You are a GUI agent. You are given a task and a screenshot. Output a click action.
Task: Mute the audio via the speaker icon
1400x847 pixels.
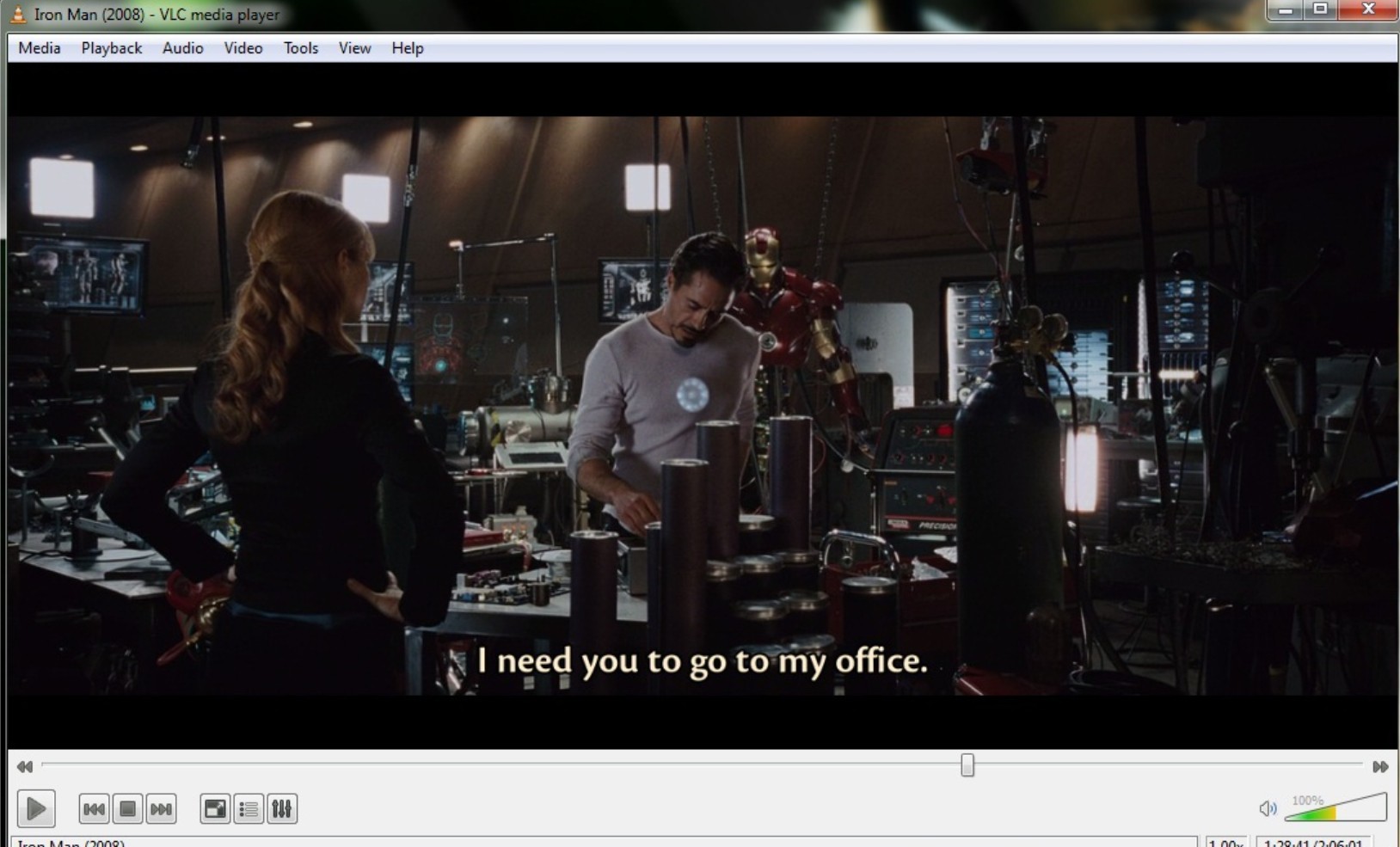1267,807
